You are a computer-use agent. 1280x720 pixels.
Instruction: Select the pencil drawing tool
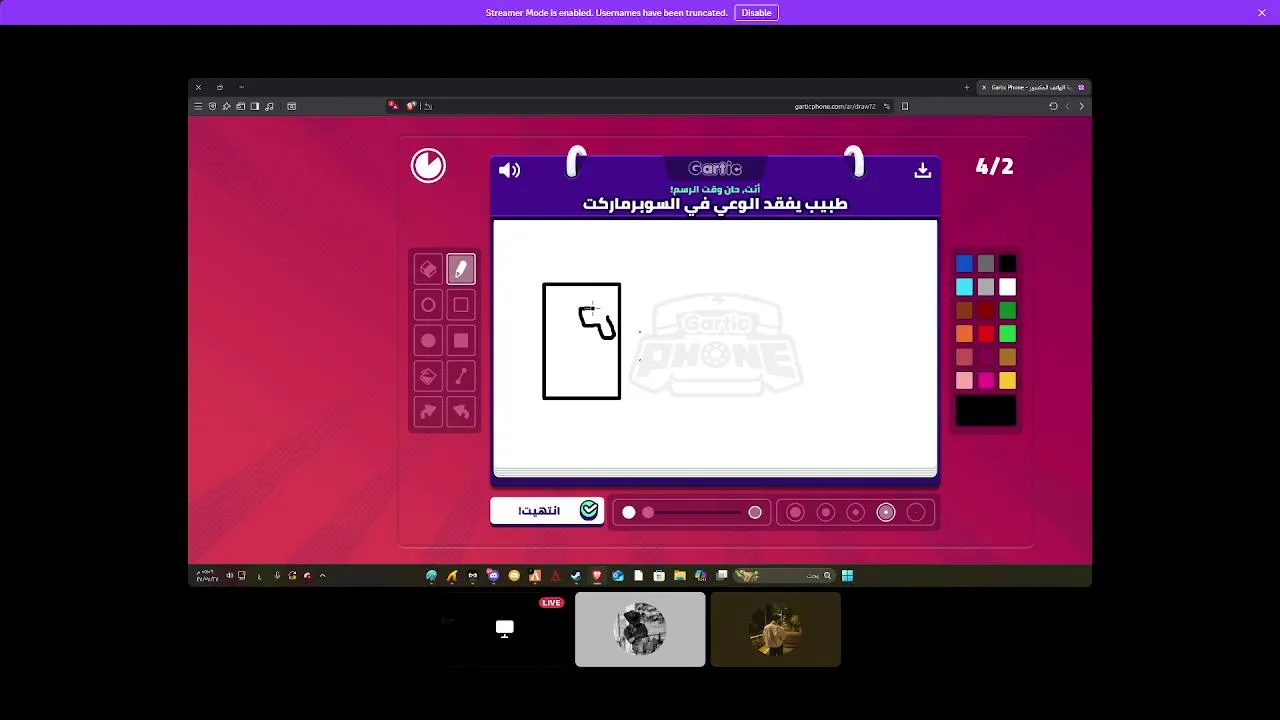tap(461, 269)
